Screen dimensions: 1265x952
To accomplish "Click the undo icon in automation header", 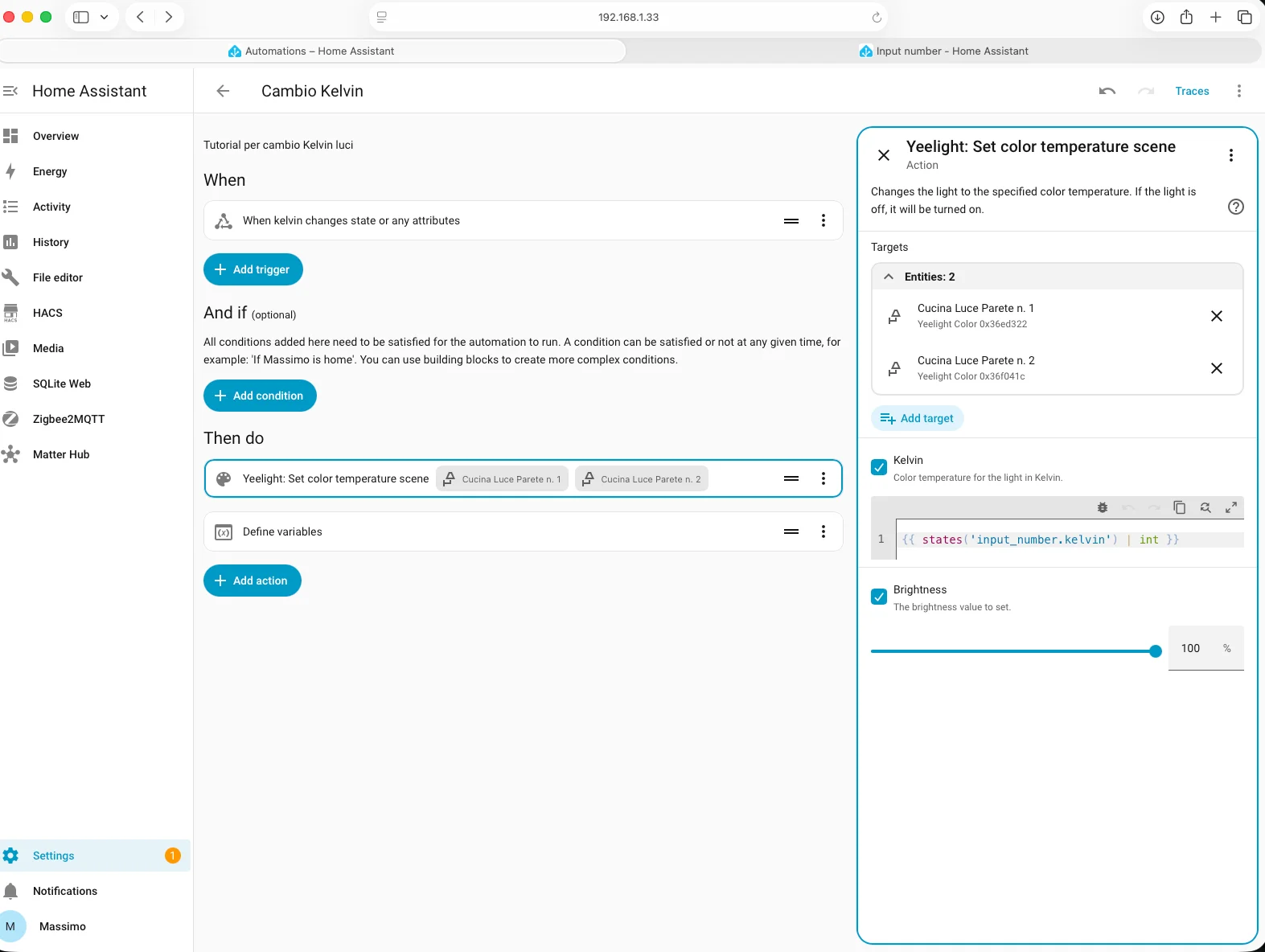I will coord(1107,91).
